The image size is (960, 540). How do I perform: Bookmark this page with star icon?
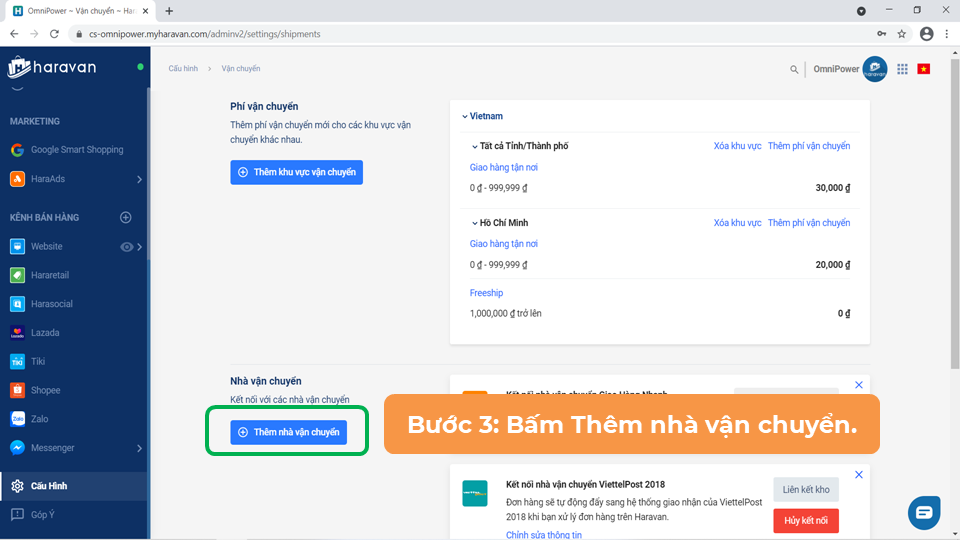[902, 34]
